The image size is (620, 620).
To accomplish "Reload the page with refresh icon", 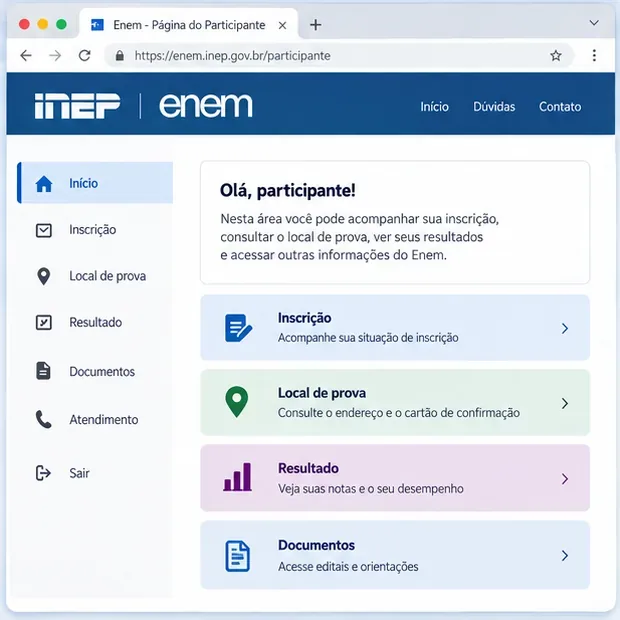I will [x=85, y=56].
